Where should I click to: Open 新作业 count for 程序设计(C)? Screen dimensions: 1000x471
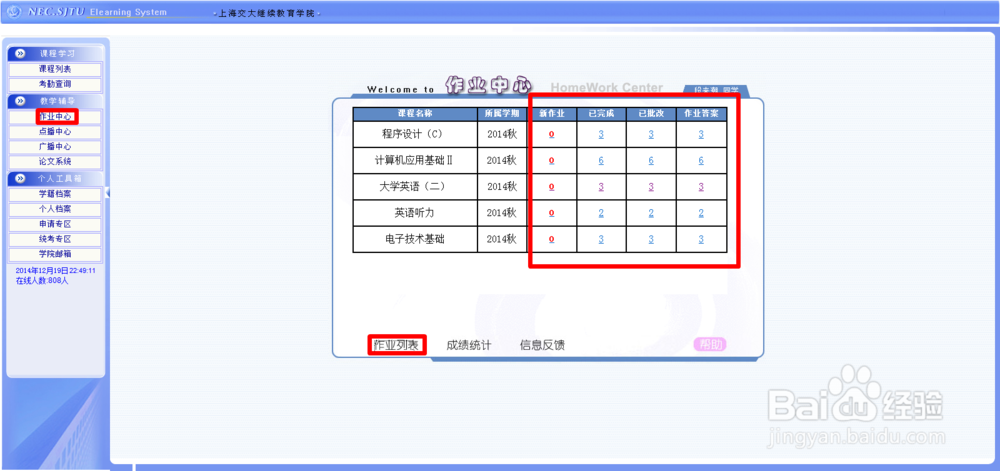click(x=552, y=134)
